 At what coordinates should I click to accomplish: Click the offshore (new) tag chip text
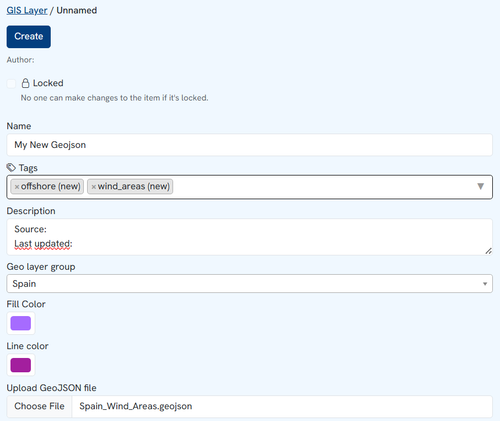coord(51,186)
